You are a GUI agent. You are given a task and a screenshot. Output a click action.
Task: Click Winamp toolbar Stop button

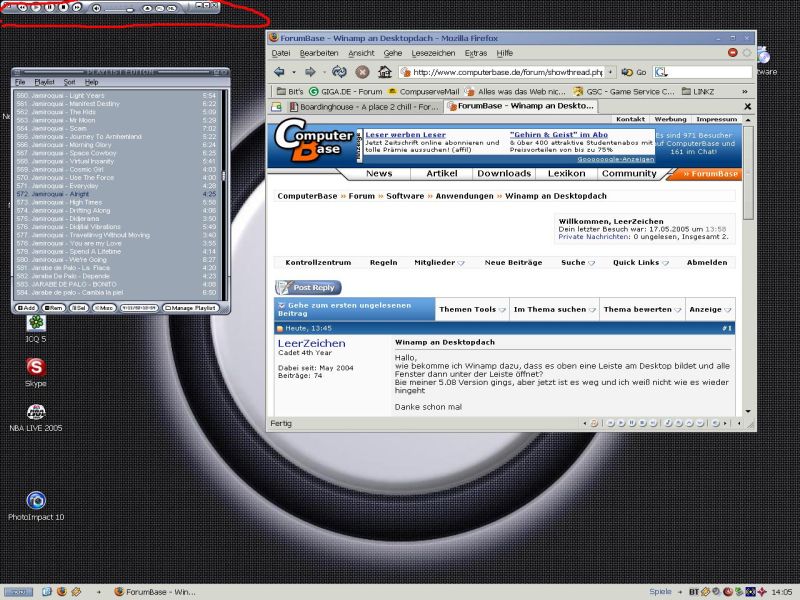point(63,7)
